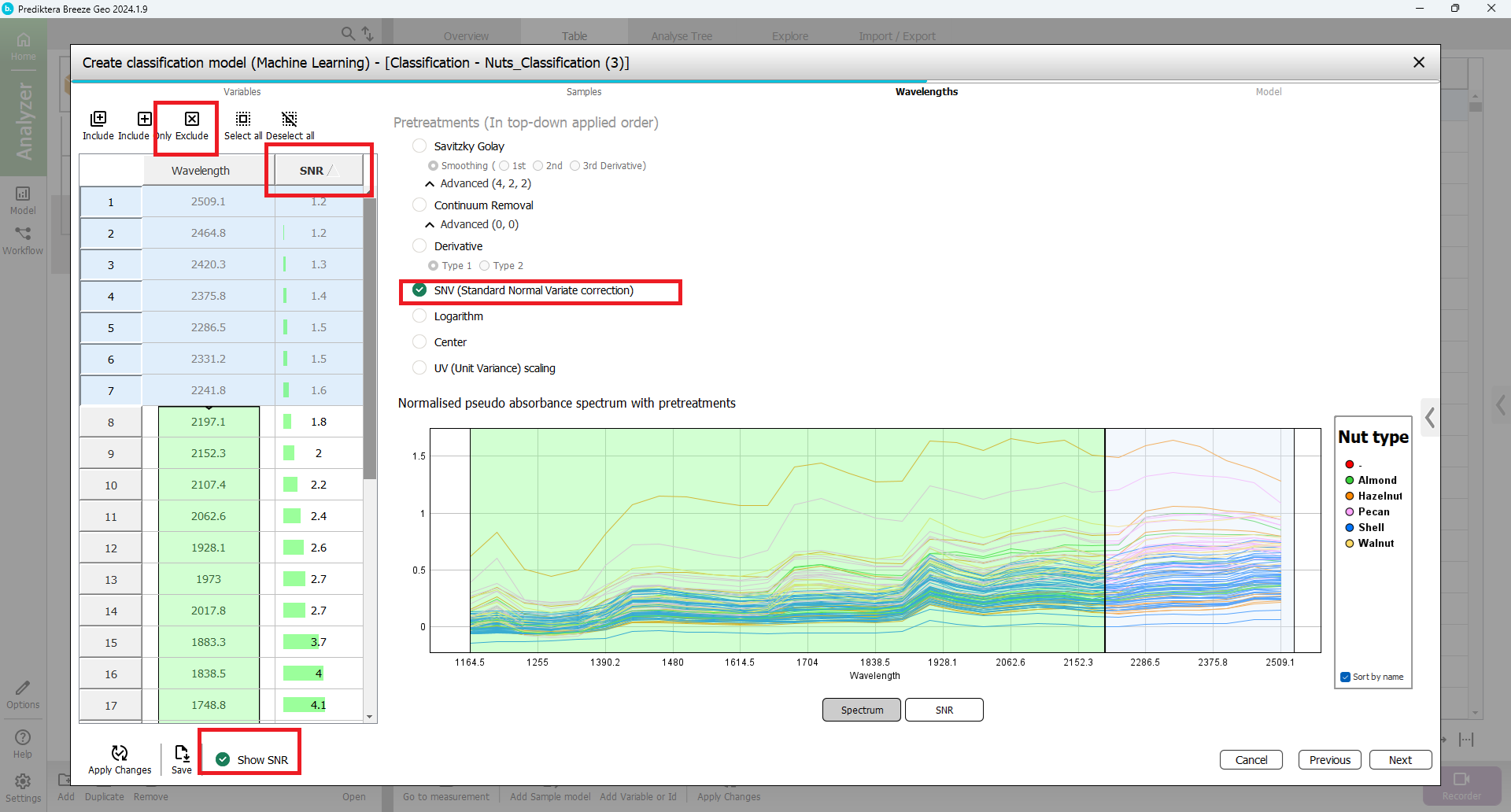Click the Deselect all icon

coord(290,119)
